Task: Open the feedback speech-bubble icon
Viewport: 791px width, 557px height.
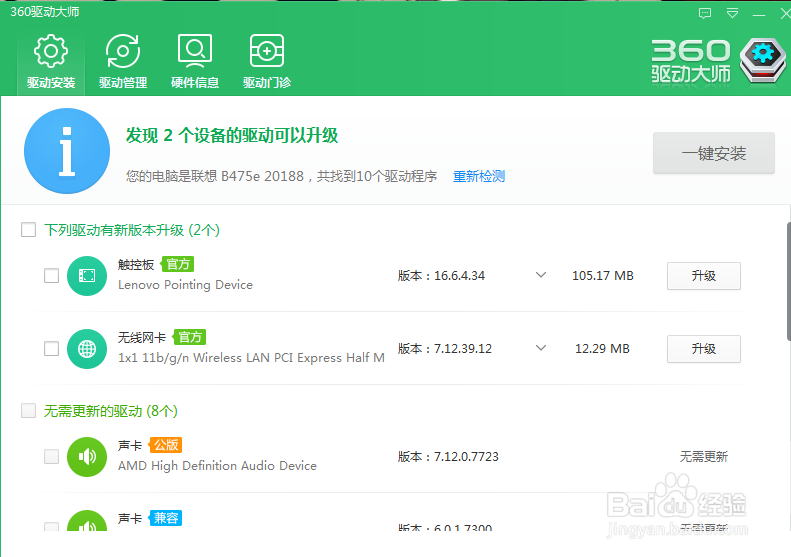Action: (705, 13)
